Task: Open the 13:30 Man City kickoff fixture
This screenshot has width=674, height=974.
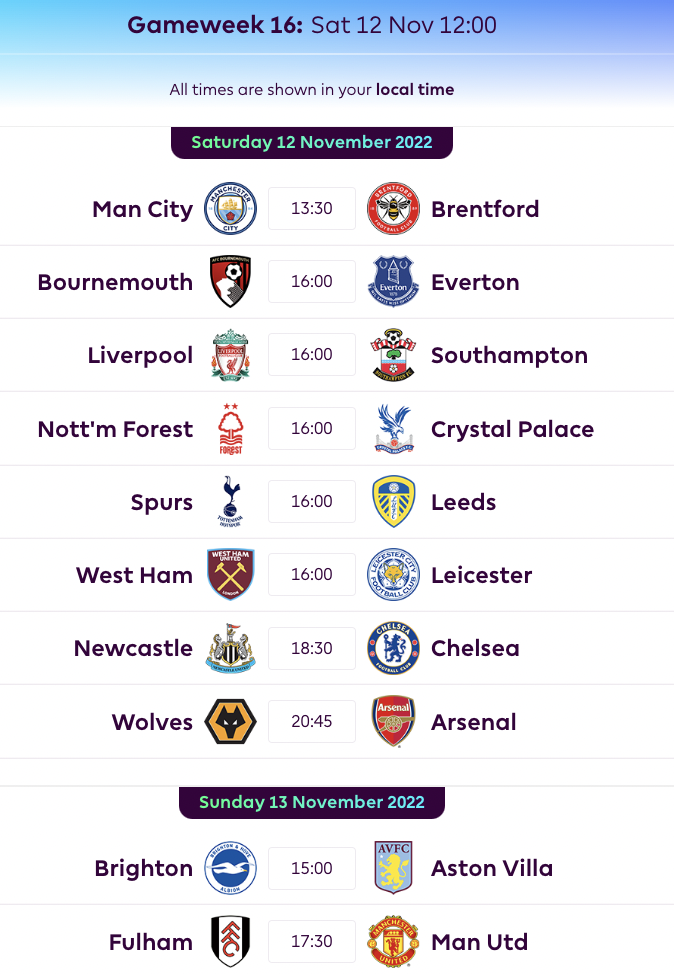Action: click(x=311, y=208)
